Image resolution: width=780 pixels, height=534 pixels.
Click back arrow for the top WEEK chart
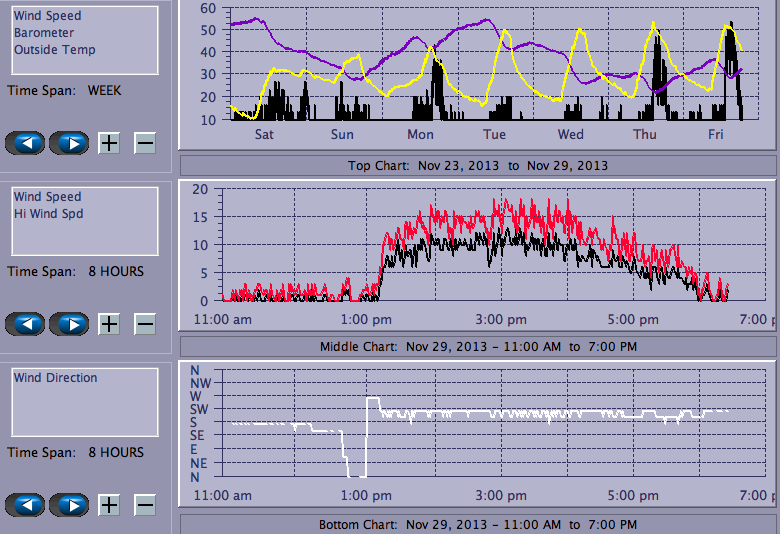click(25, 143)
